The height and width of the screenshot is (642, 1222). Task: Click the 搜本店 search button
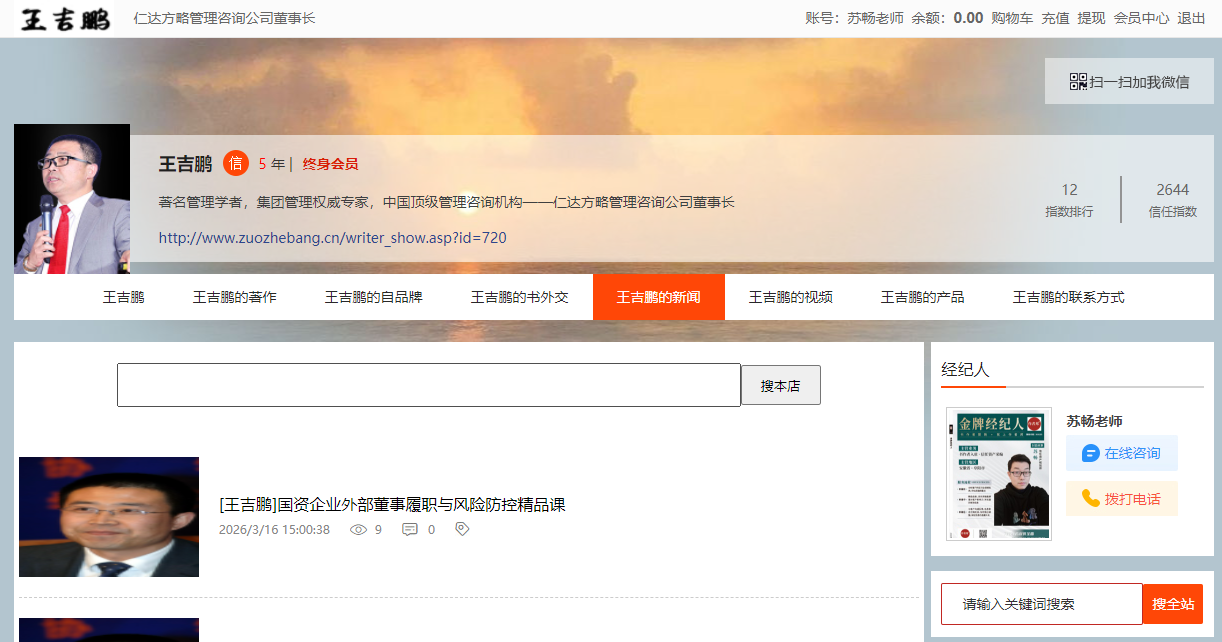click(780, 385)
